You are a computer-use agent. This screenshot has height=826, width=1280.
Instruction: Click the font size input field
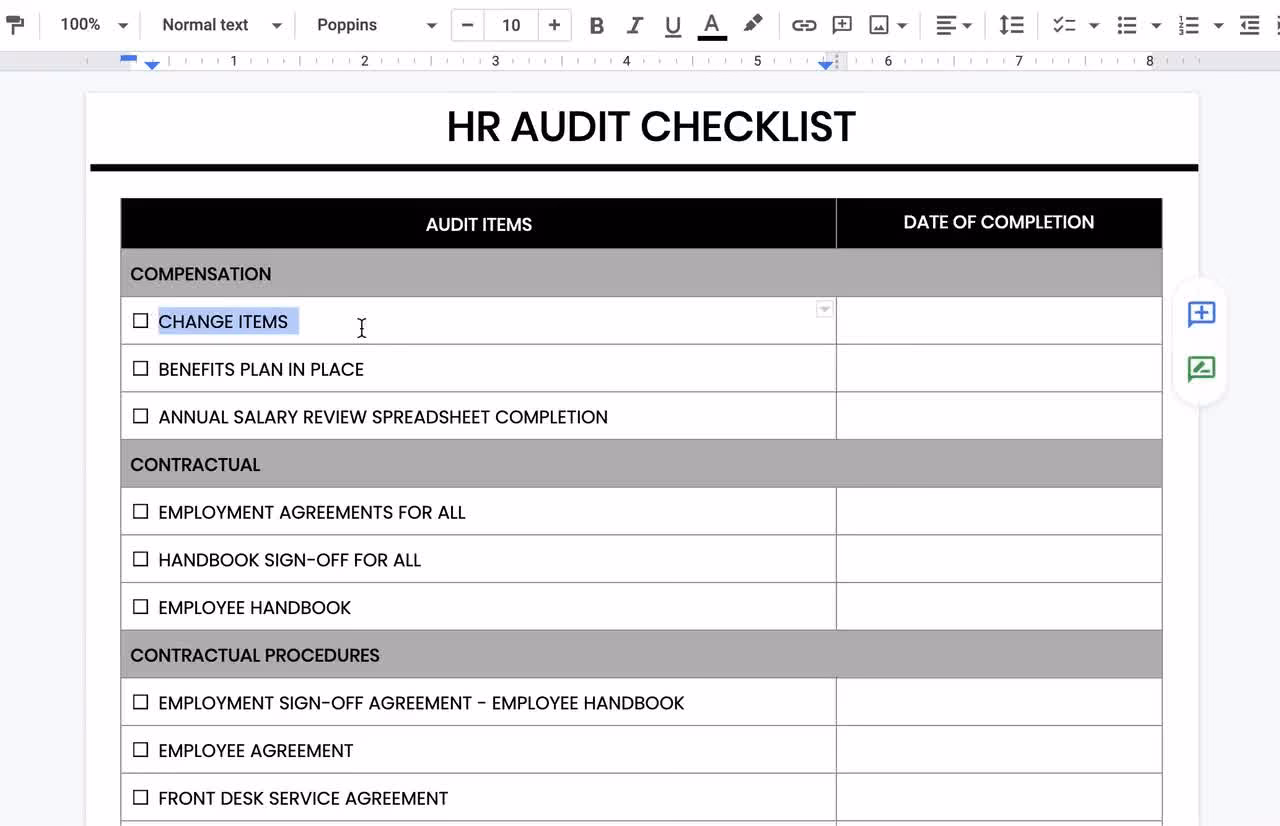pyautogui.click(x=511, y=25)
